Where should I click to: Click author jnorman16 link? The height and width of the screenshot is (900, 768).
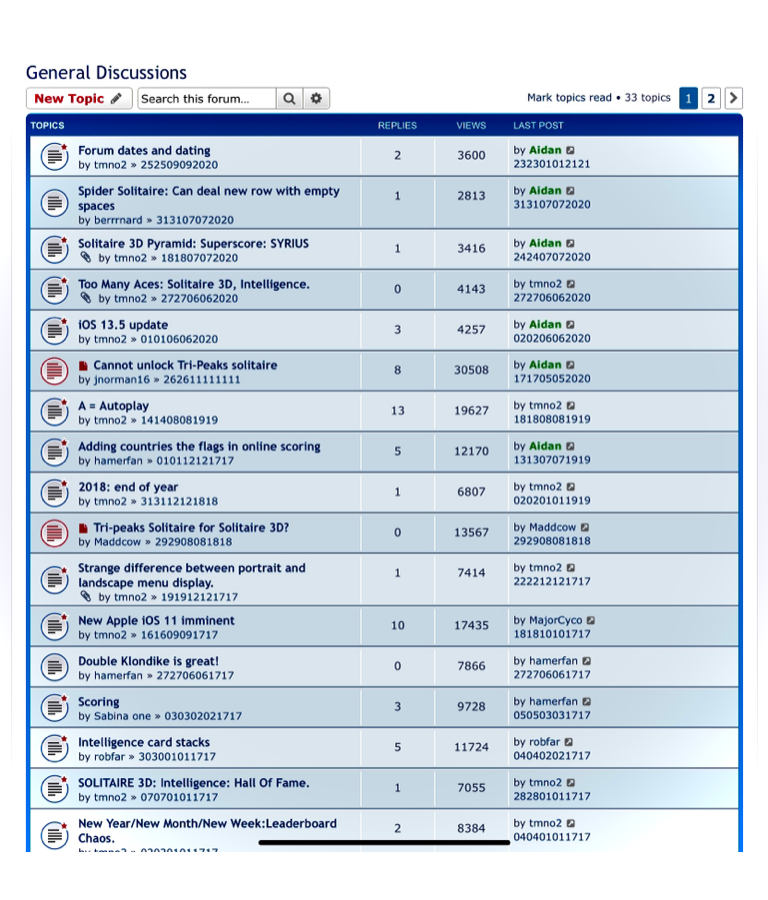pyautogui.click(x=122, y=379)
